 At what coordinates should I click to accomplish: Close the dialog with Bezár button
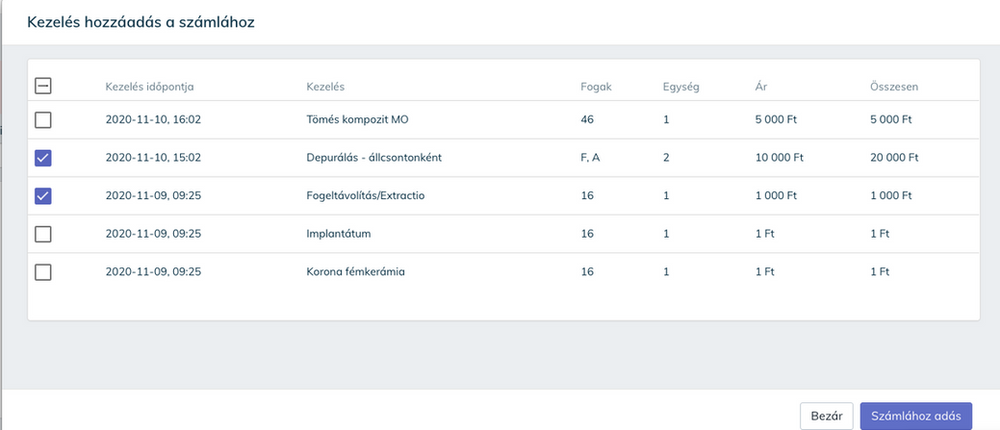point(826,416)
